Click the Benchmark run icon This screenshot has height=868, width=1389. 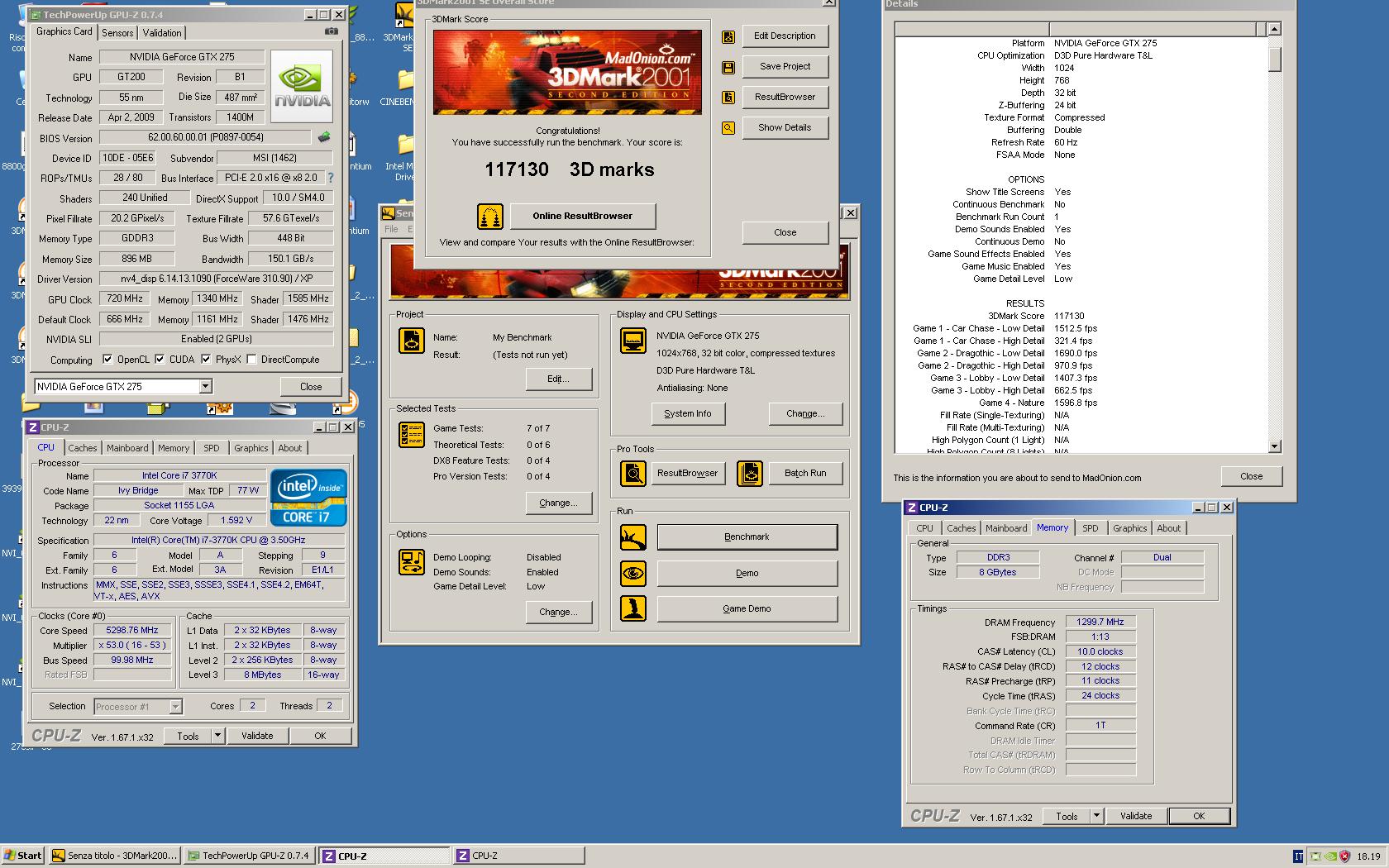(x=633, y=537)
